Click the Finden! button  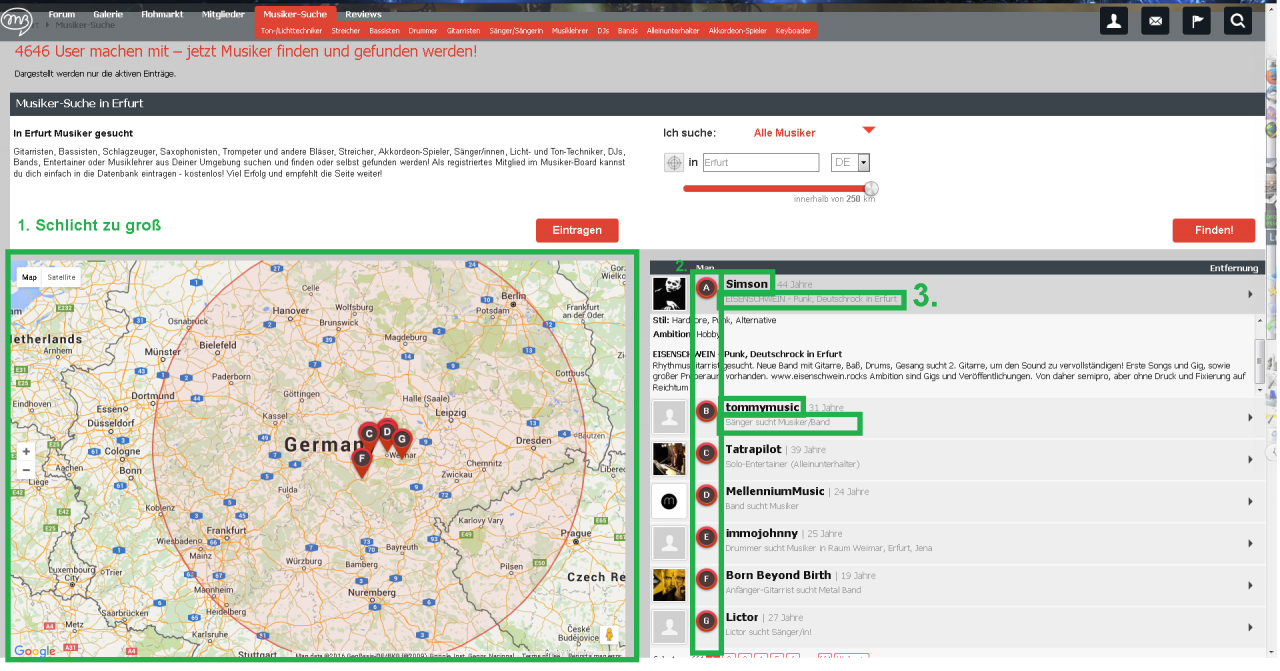point(1214,230)
